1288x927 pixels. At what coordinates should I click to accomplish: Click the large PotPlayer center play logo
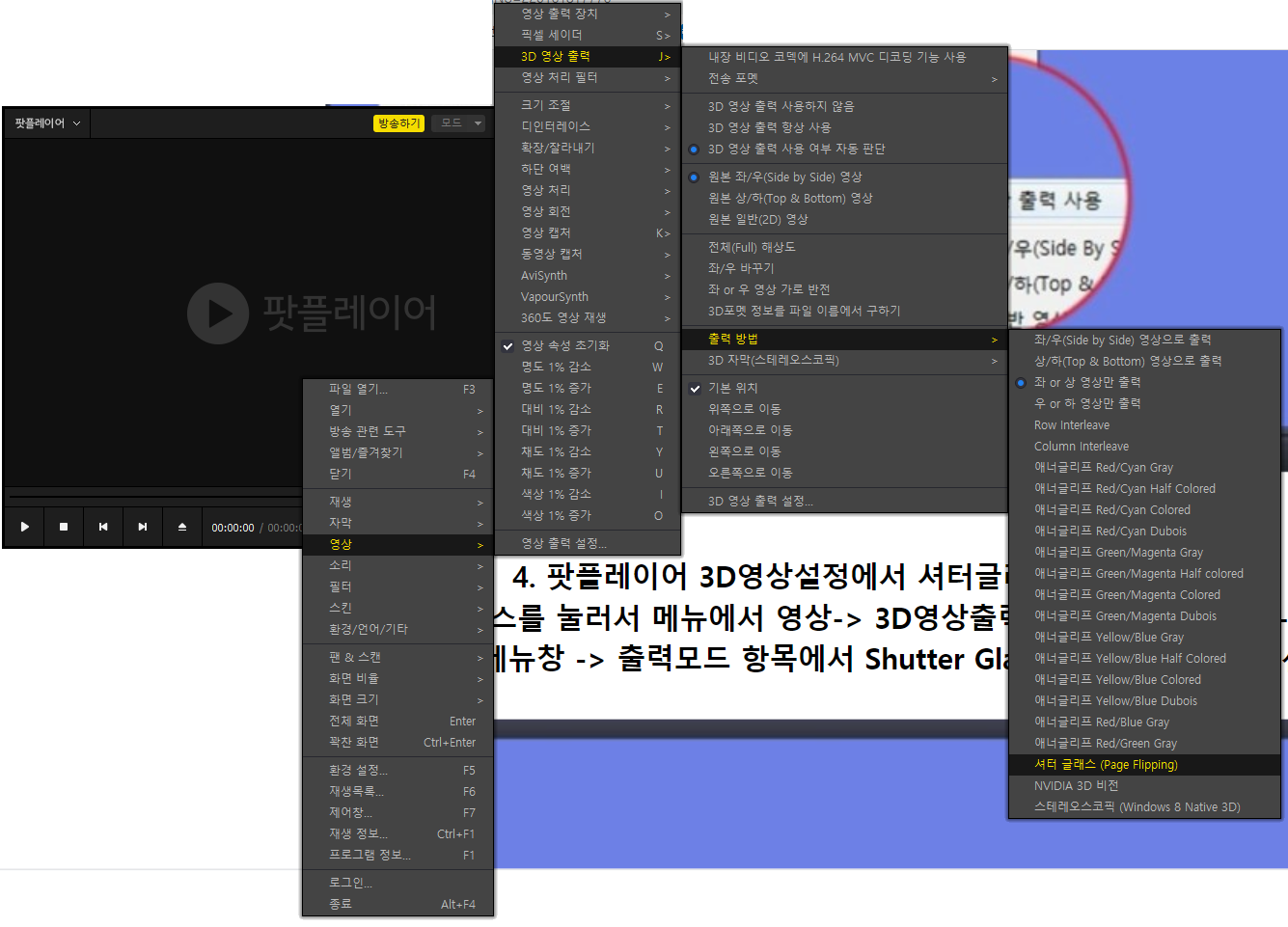[218, 313]
